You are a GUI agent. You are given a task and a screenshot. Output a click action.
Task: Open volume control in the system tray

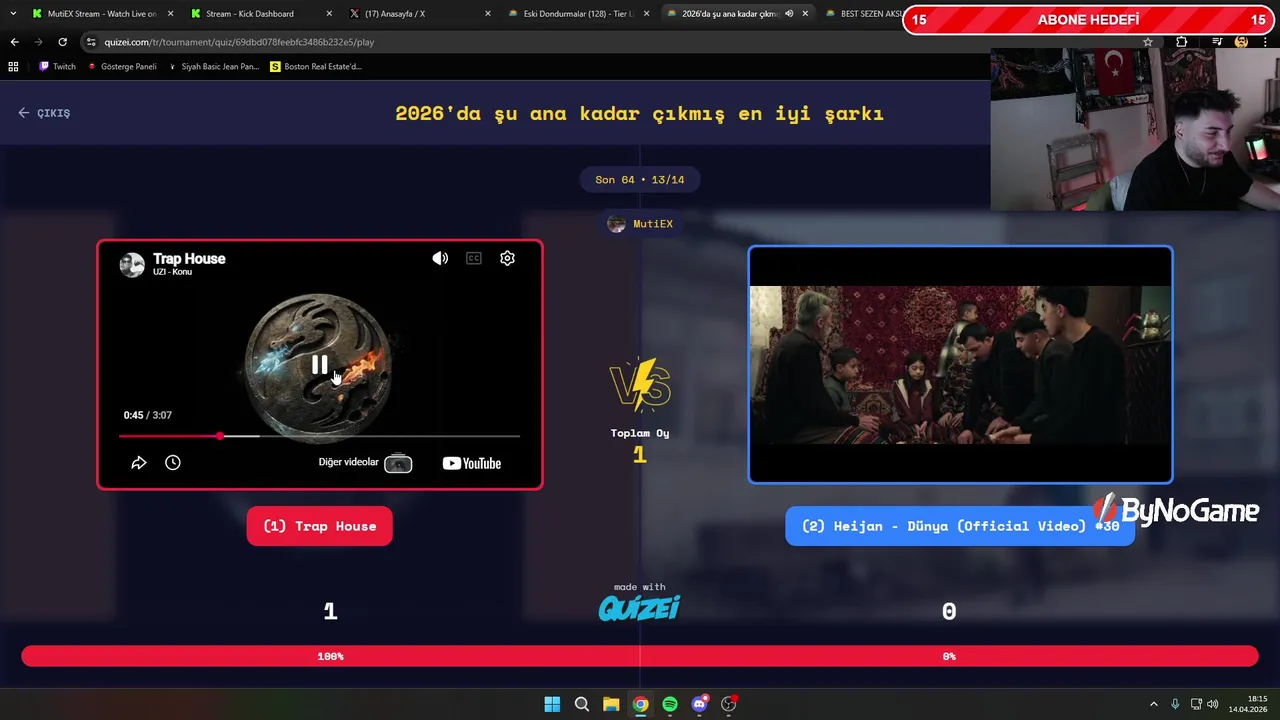click(1212, 704)
